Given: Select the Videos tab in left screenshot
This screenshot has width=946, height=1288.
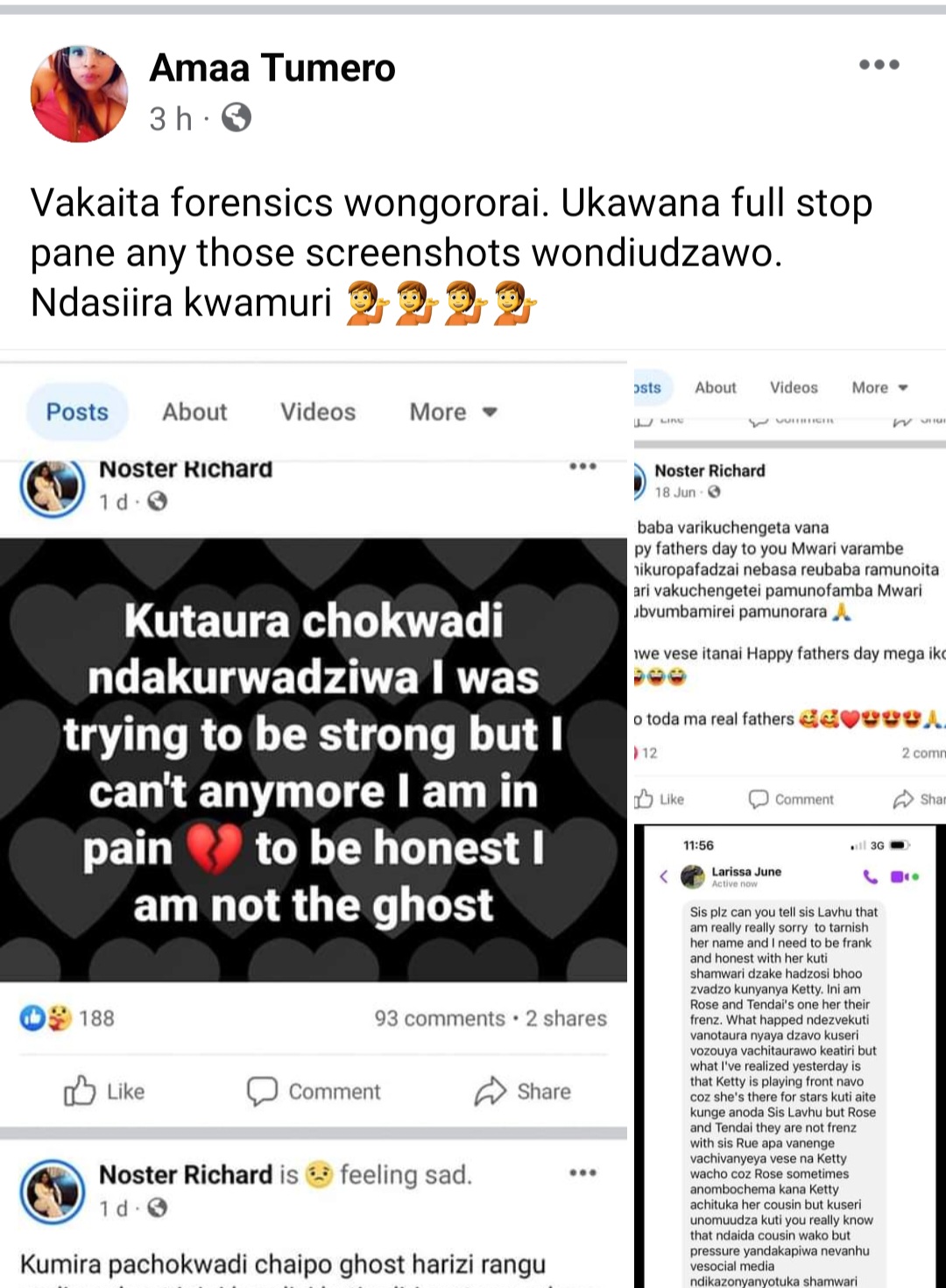Looking at the screenshot, I should coord(318,412).
